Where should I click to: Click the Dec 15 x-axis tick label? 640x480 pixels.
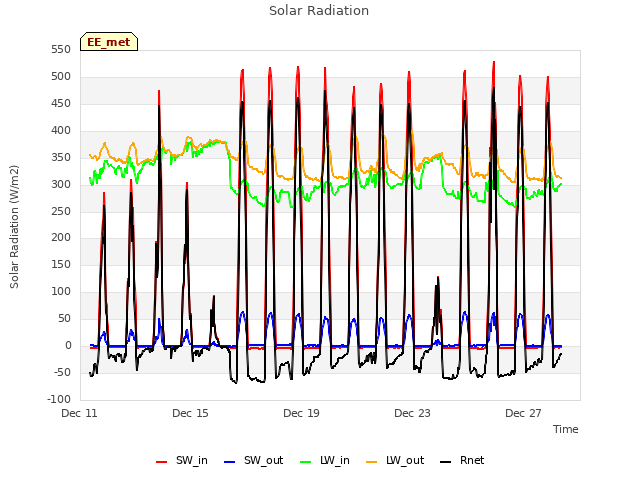tap(191, 413)
